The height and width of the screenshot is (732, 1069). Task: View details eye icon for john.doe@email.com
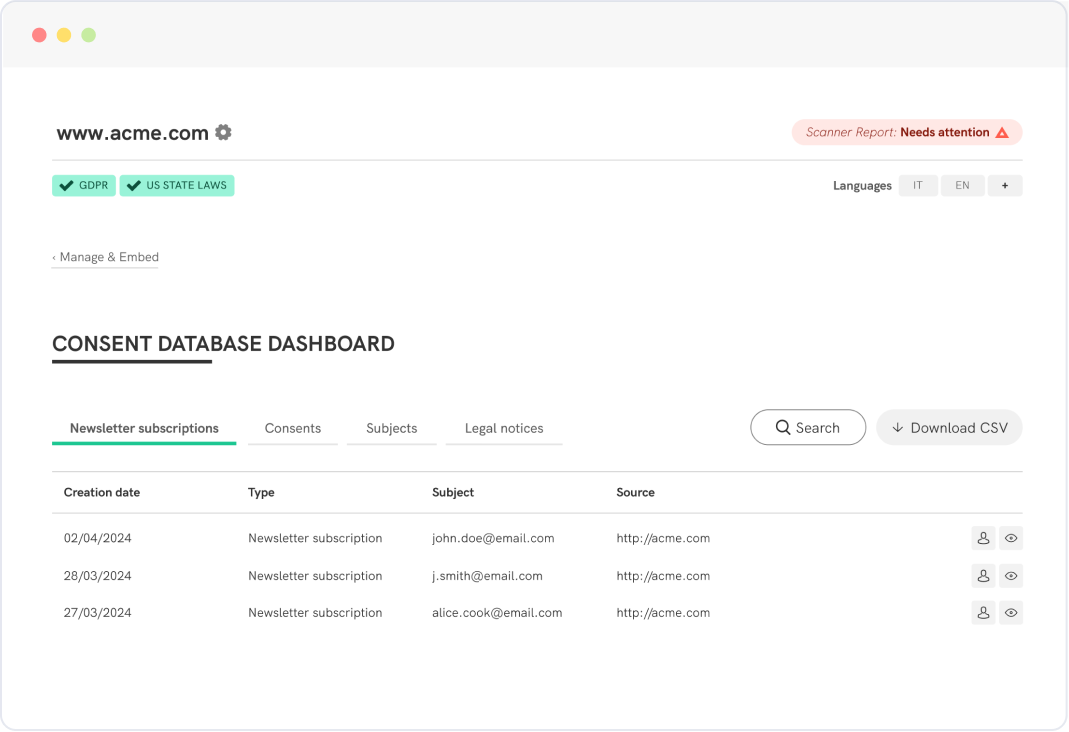pyautogui.click(x=1011, y=538)
